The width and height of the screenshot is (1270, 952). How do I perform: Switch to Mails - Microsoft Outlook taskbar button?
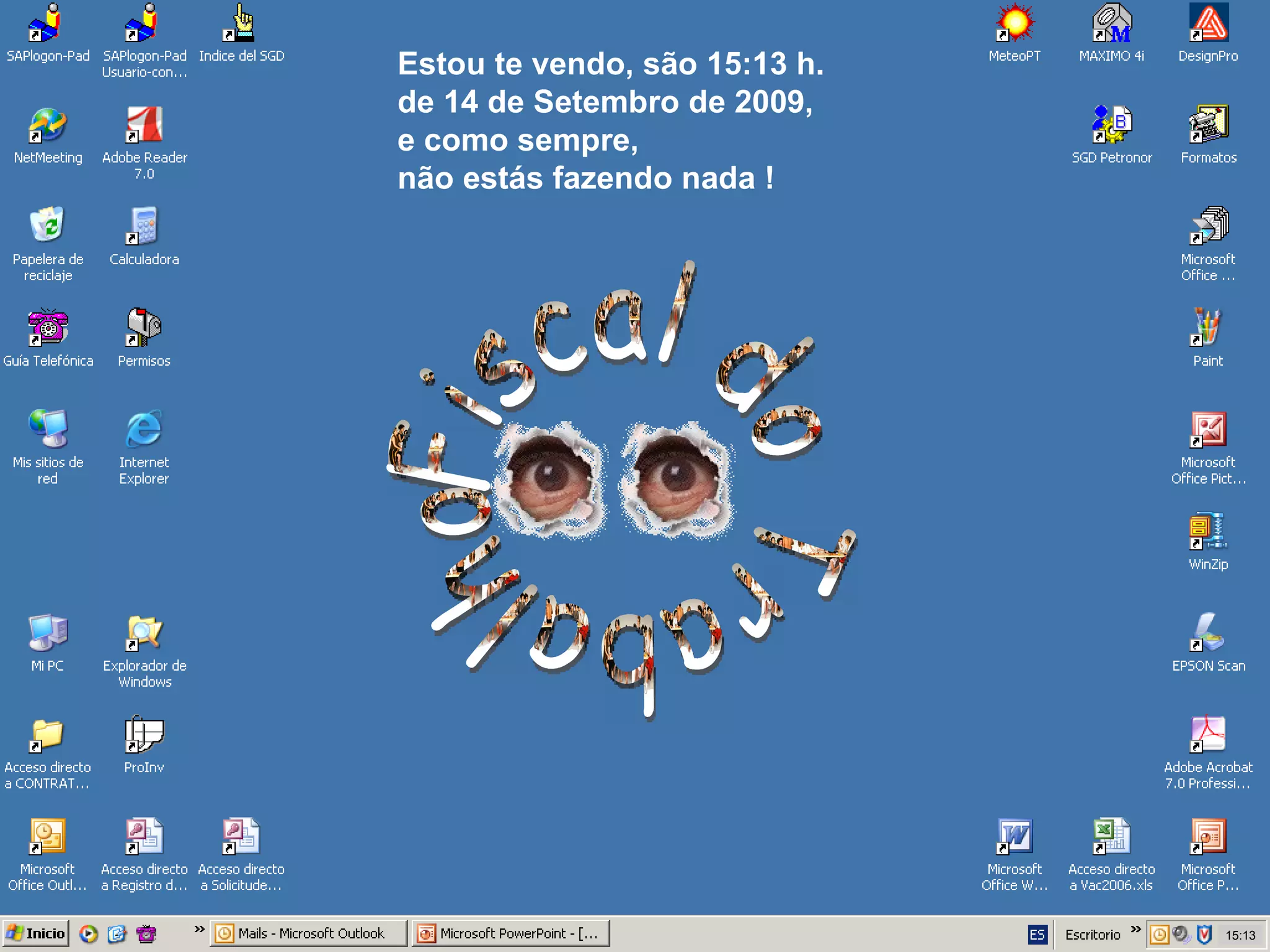(309, 933)
